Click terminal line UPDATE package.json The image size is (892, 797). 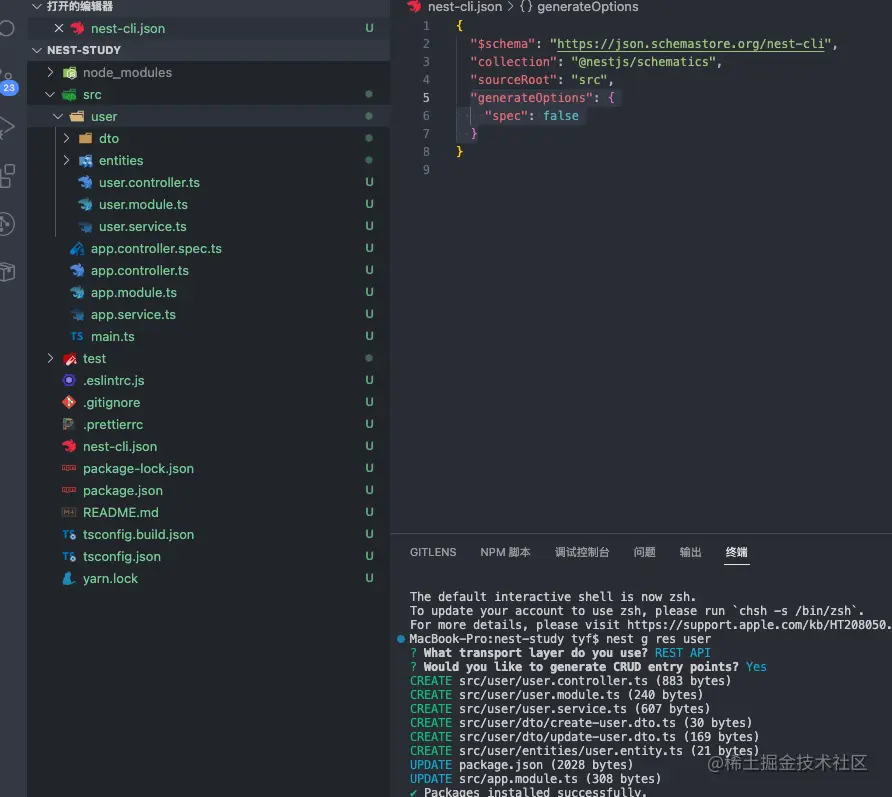click(521, 765)
